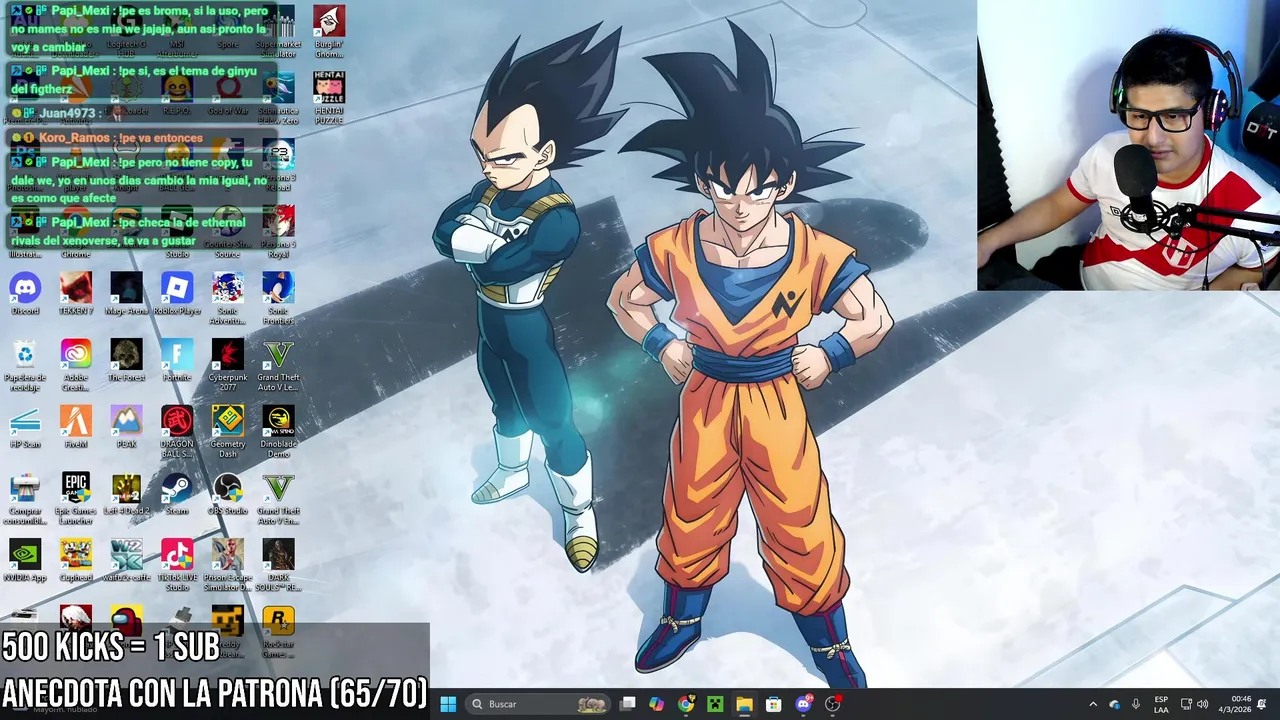Viewport: 1280px width, 720px height.
Task: Launch the FiveM desktop shortcut
Action: (76, 428)
